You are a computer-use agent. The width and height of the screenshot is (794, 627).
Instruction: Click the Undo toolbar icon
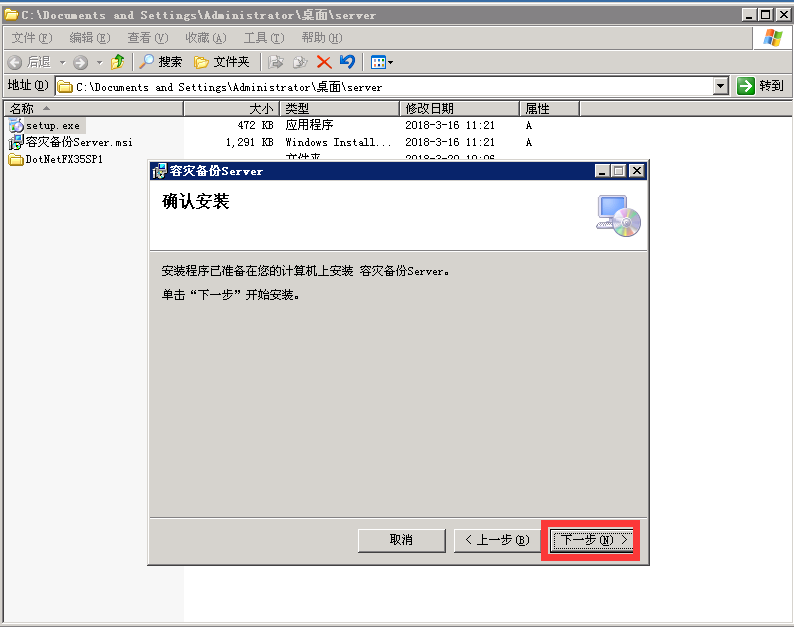pos(347,62)
